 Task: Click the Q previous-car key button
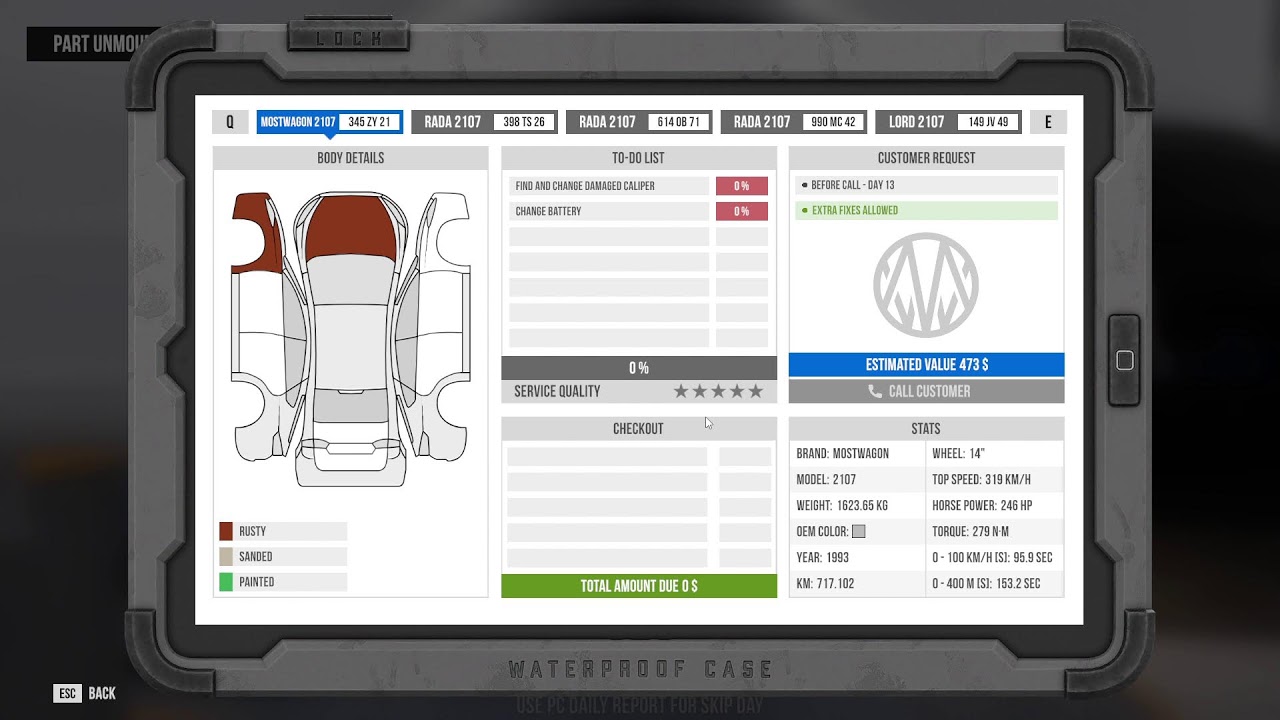pos(230,122)
